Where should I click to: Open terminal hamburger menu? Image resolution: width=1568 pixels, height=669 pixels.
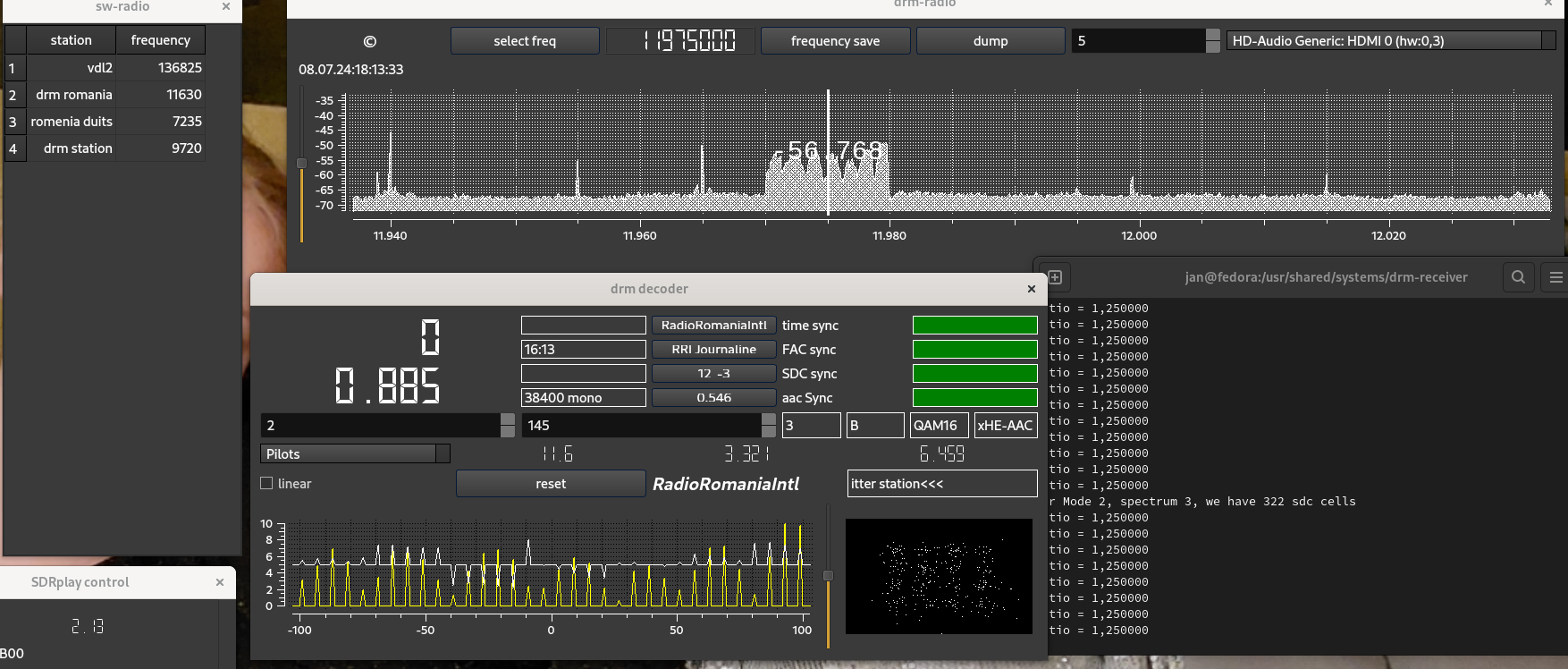[x=1555, y=277]
